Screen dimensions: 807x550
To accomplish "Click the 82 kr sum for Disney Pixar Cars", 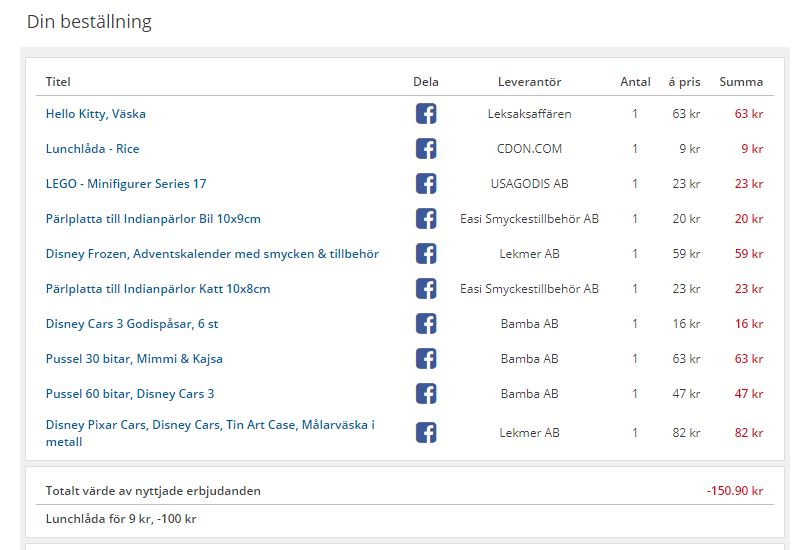I will click(749, 433).
